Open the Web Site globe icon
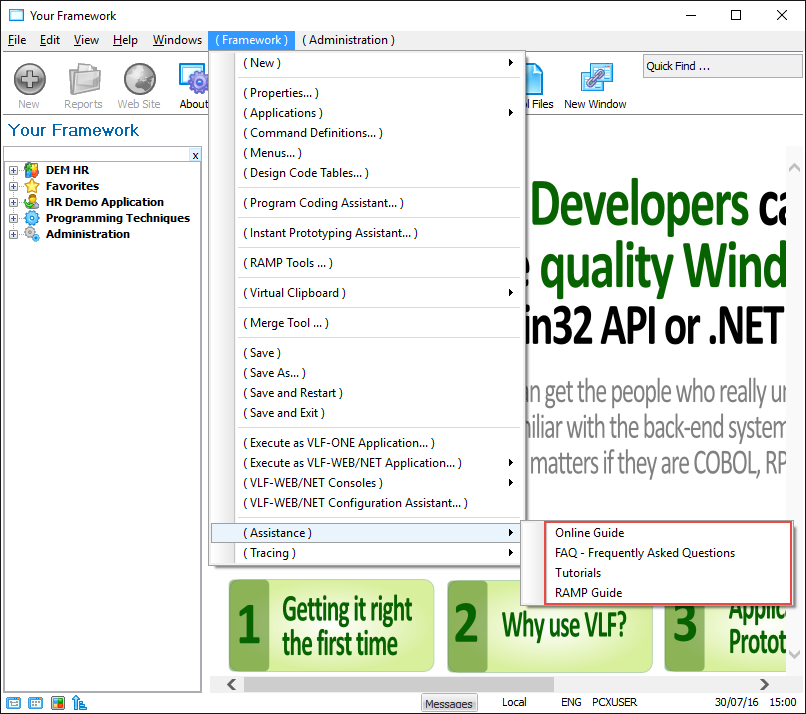Screen dimensions: 806x714 (x=139, y=79)
